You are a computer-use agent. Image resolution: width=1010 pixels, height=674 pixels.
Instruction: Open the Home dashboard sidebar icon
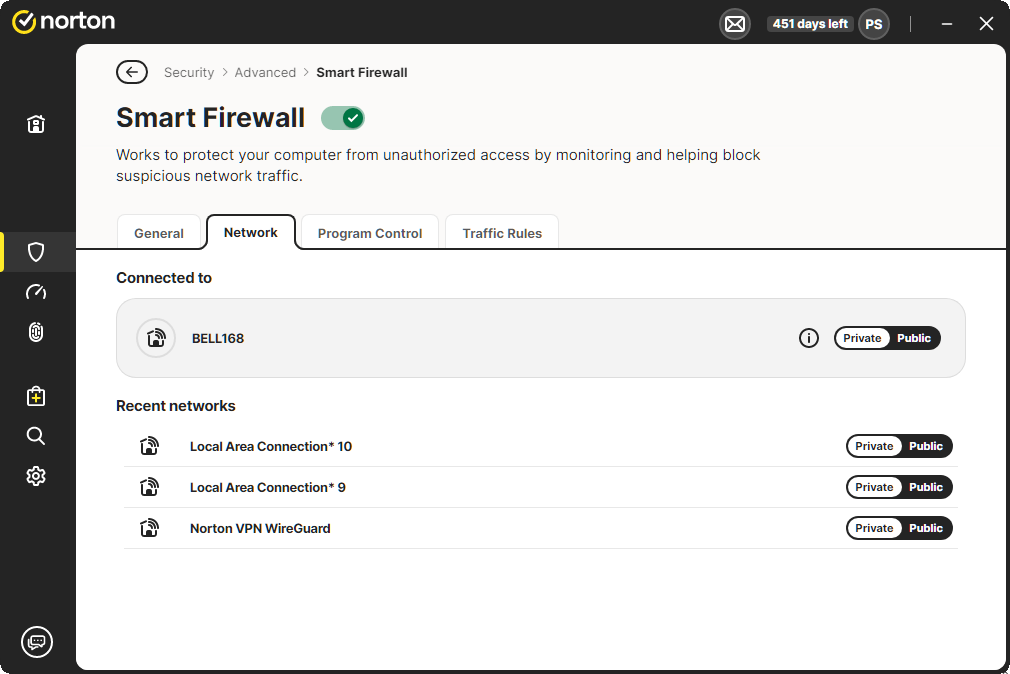point(36,124)
